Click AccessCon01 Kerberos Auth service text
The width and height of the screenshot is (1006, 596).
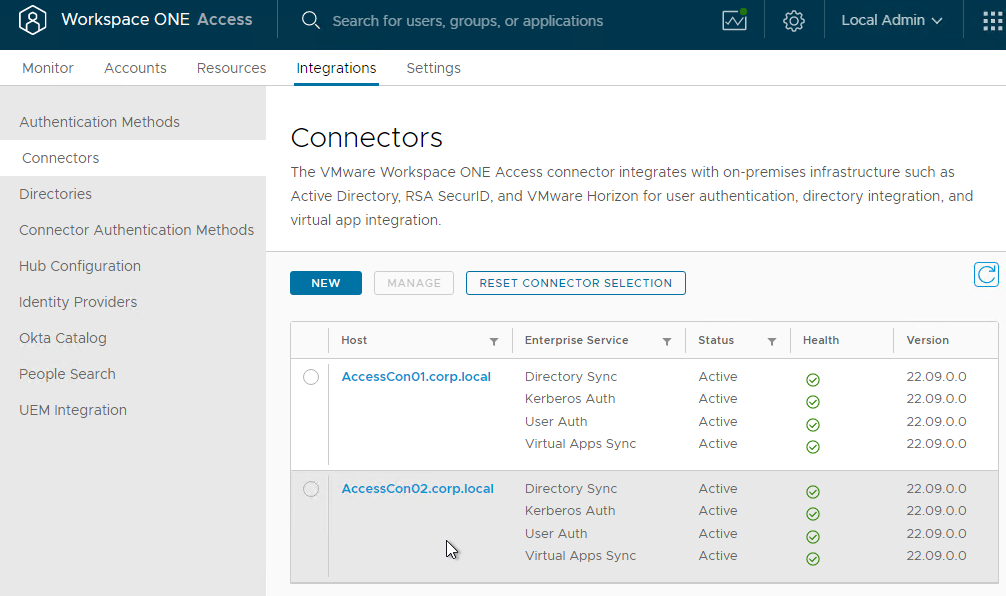pyautogui.click(x=570, y=398)
